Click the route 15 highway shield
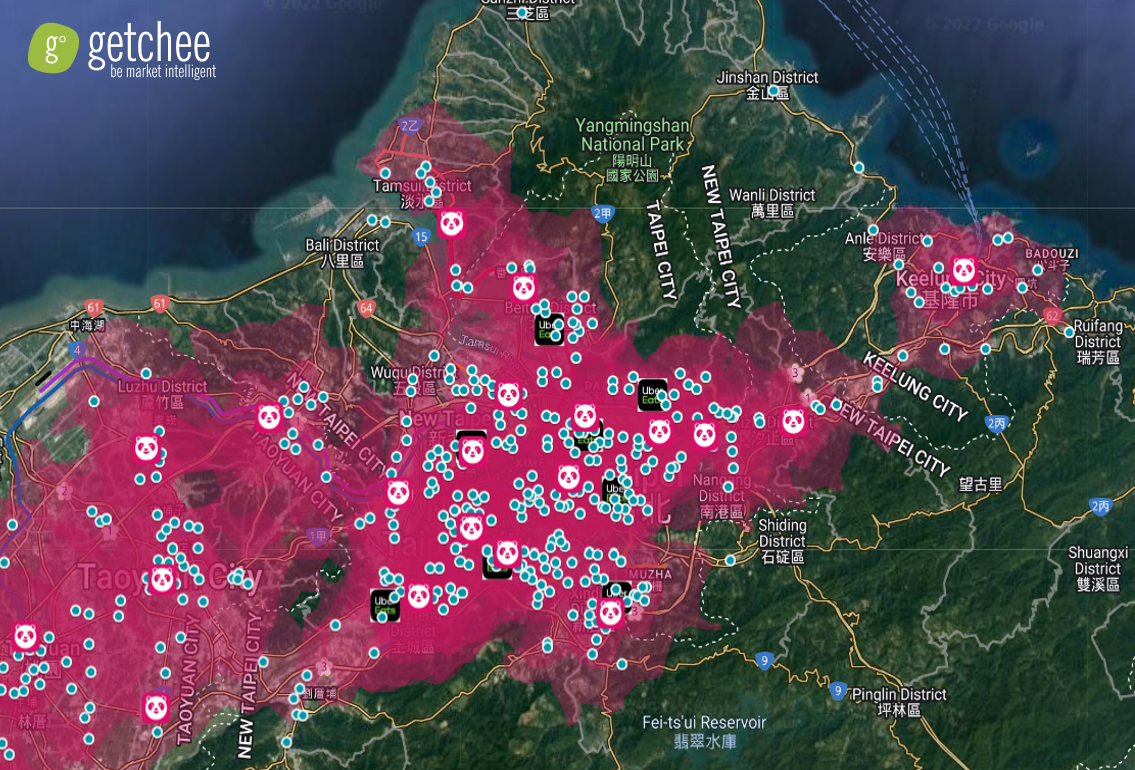Viewport: 1135px width, 770px height. (421, 236)
